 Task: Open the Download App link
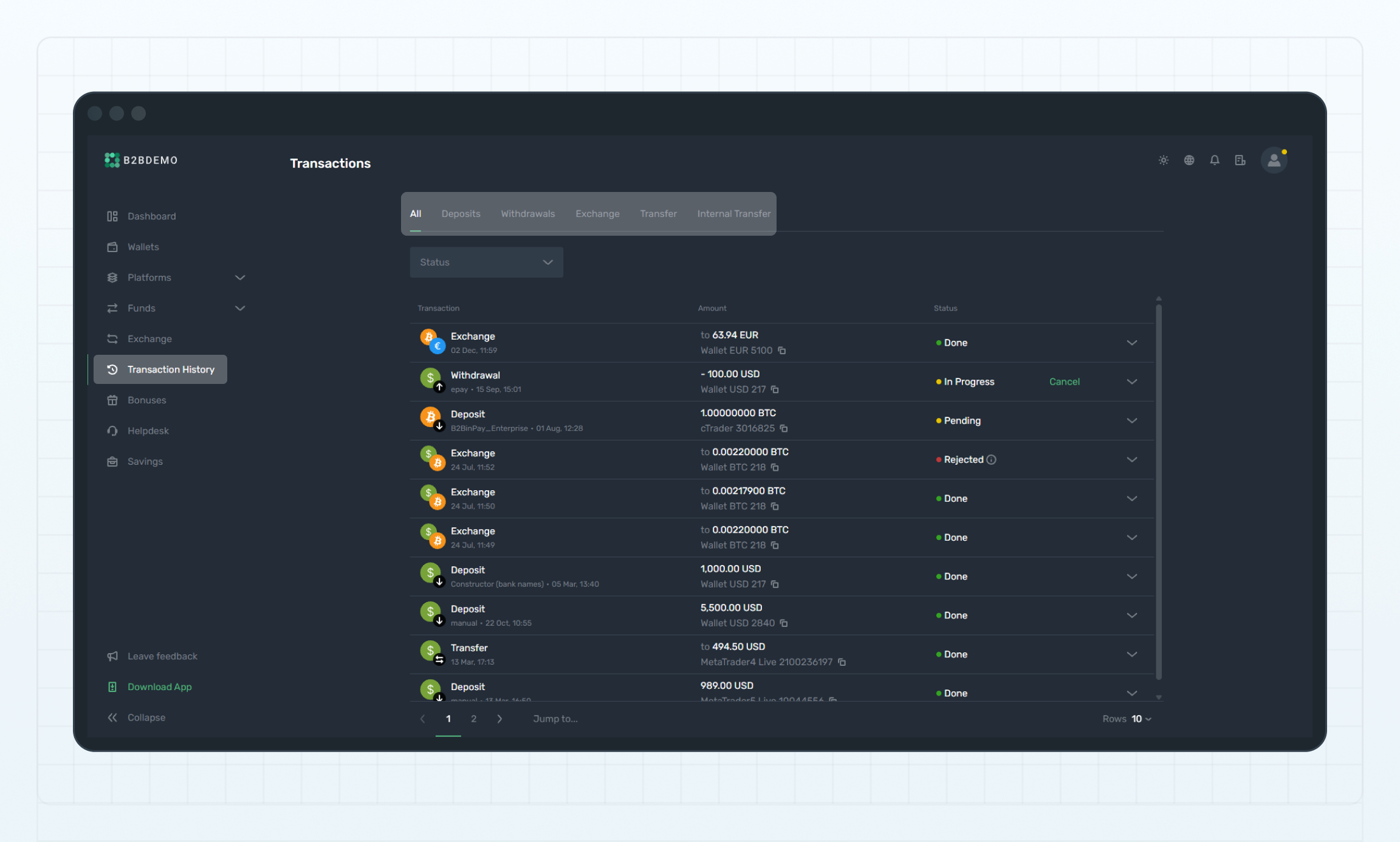click(x=159, y=686)
